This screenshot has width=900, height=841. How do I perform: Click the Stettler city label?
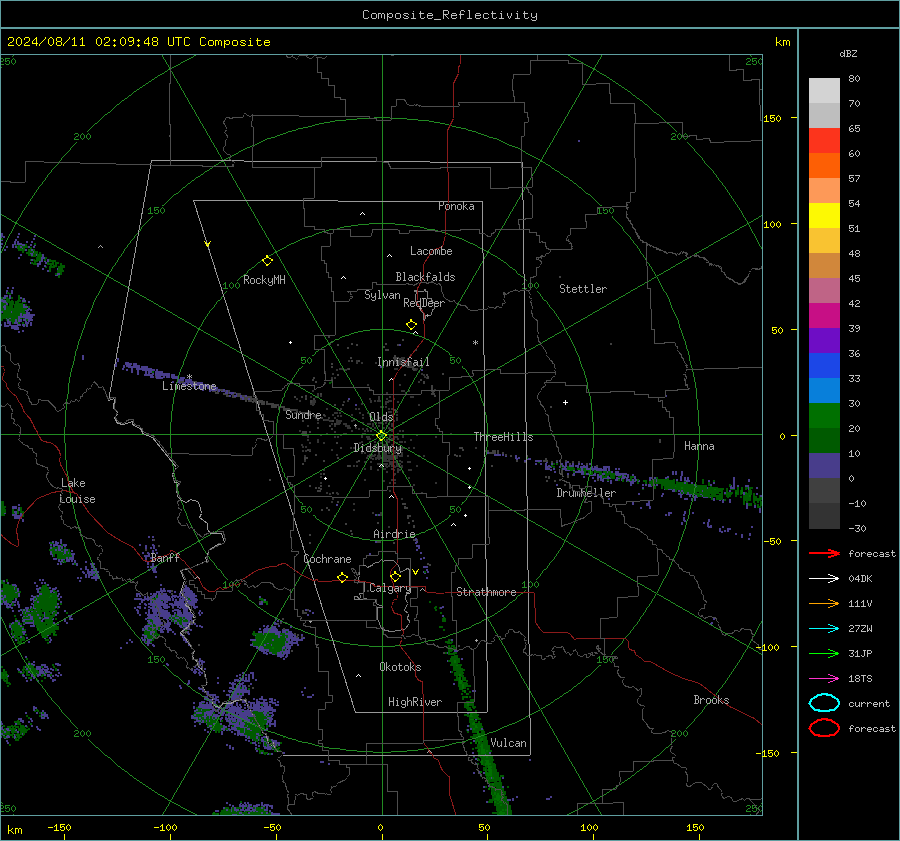coord(583,289)
